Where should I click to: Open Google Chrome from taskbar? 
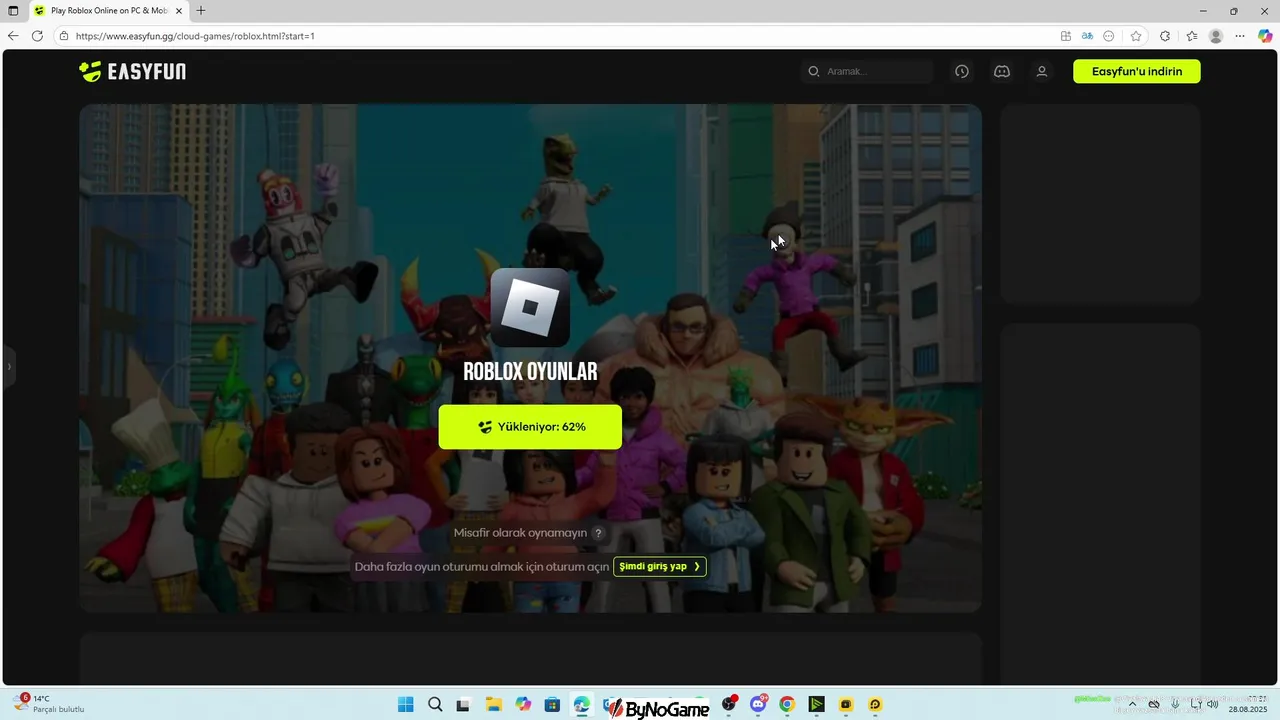[787, 704]
